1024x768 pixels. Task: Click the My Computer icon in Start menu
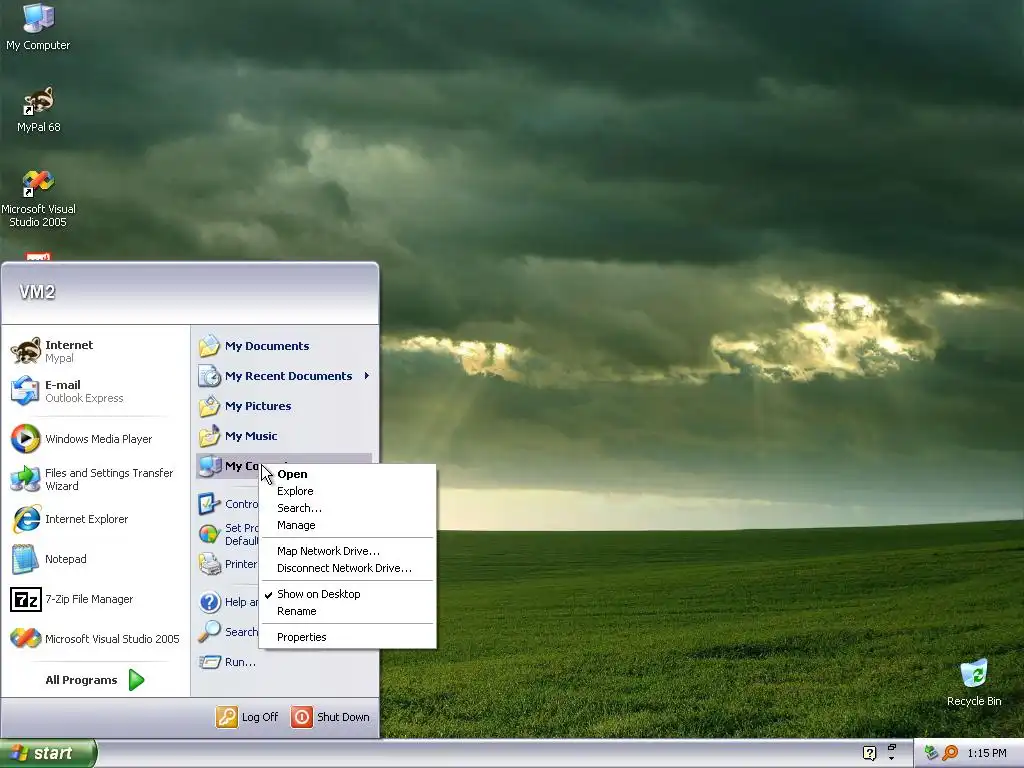tap(209, 466)
